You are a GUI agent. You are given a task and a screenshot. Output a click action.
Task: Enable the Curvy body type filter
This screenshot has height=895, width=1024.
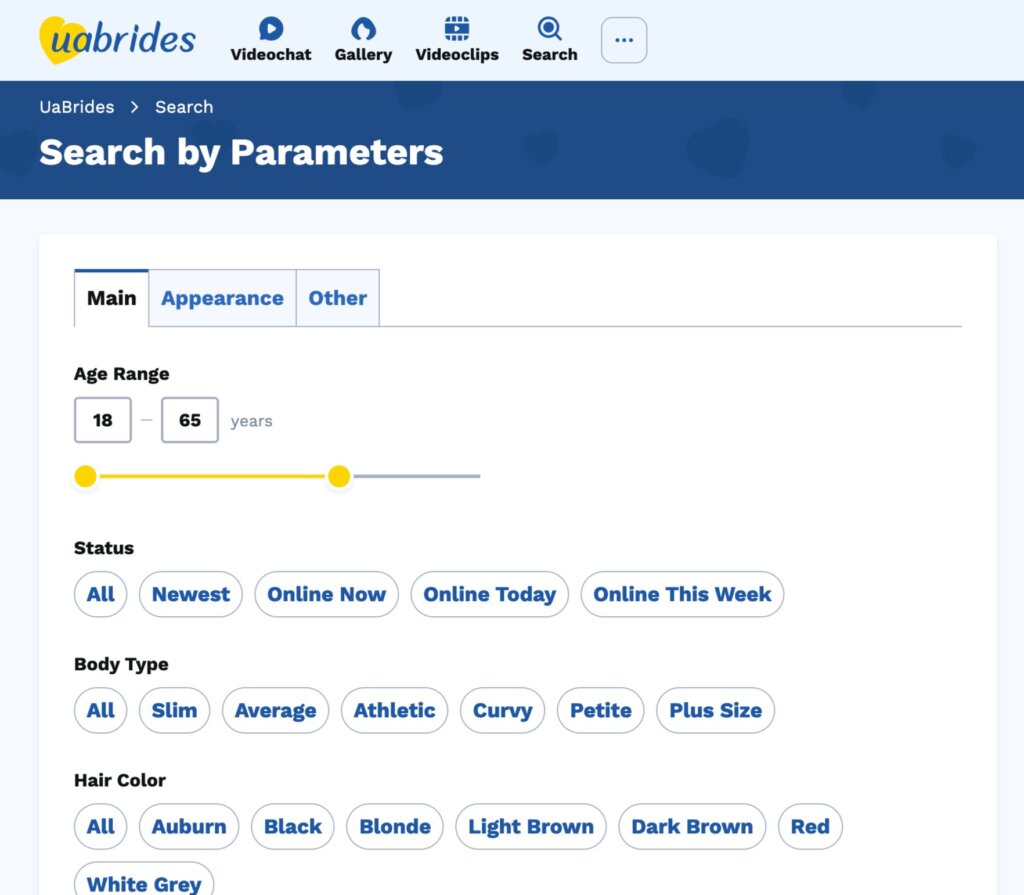[x=502, y=710]
